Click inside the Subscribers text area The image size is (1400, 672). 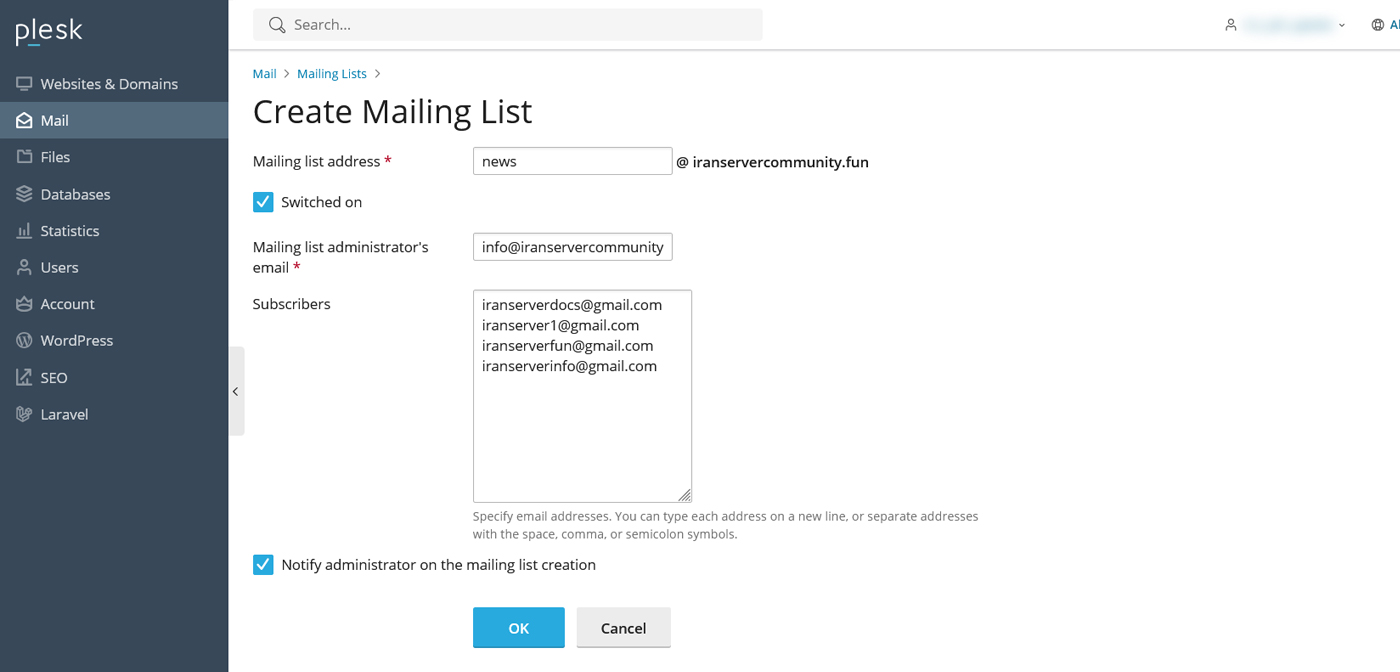tap(582, 395)
